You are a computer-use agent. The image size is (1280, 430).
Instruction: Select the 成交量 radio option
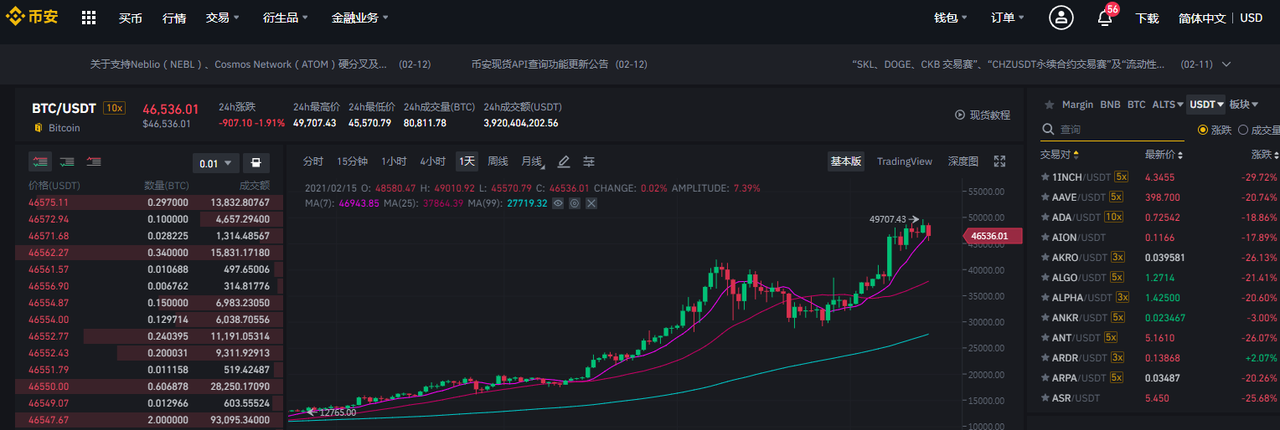(x=1259, y=130)
